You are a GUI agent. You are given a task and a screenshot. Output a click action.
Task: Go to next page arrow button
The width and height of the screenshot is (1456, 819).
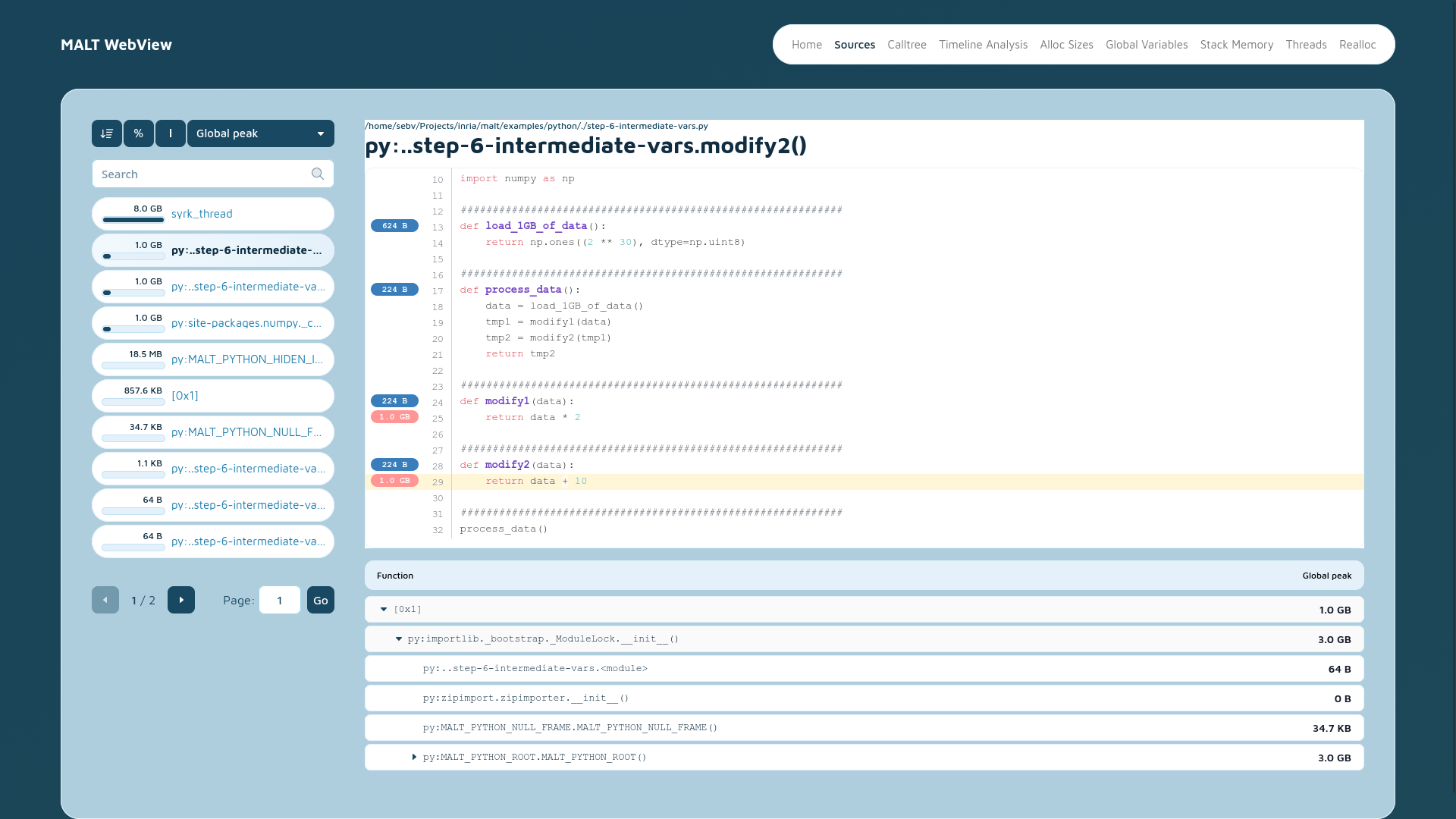(181, 600)
